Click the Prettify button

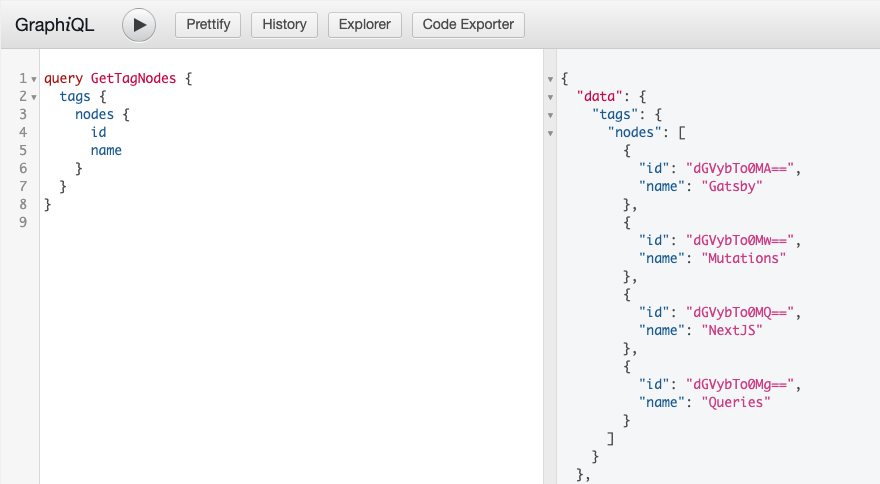pyautogui.click(x=208, y=24)
